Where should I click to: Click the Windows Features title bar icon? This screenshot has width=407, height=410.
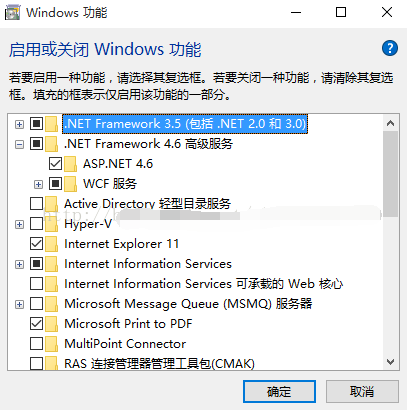point(13,13)
